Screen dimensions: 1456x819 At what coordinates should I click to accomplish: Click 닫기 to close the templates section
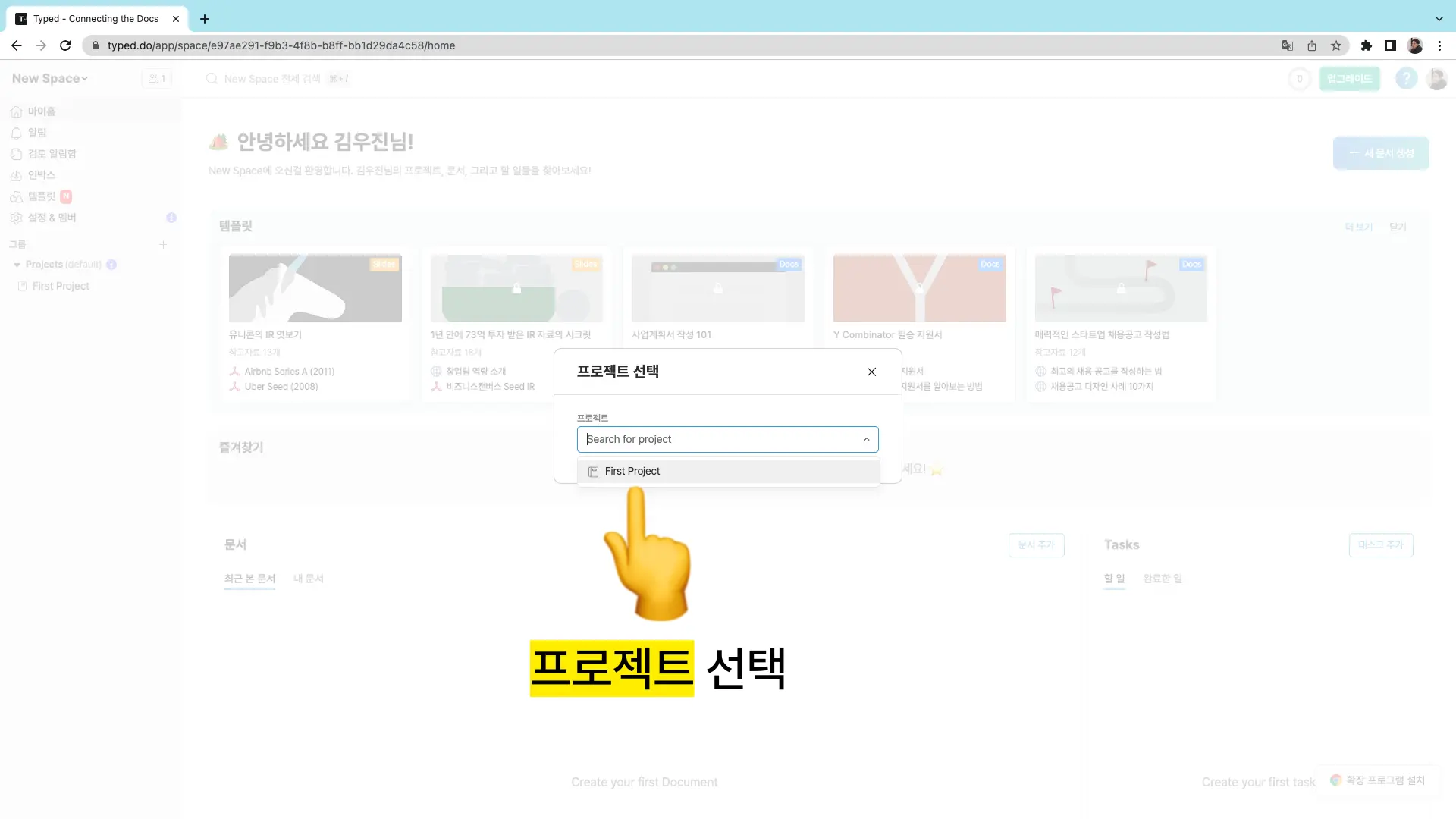(x=1398, y=227)
